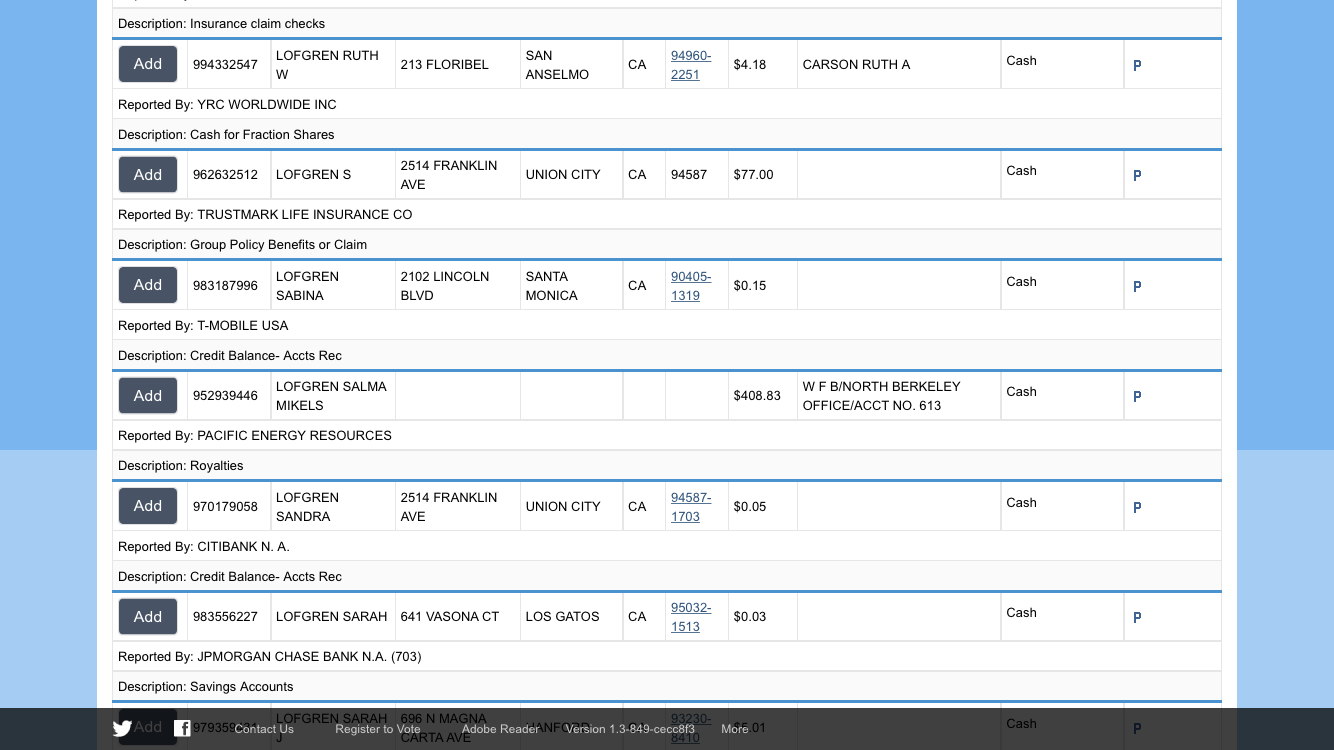The height and width of the screenshot is (750, 1334).
Task: Open the Twitter icon in footer
Action: pyautogui.click(x=122, y=728)
